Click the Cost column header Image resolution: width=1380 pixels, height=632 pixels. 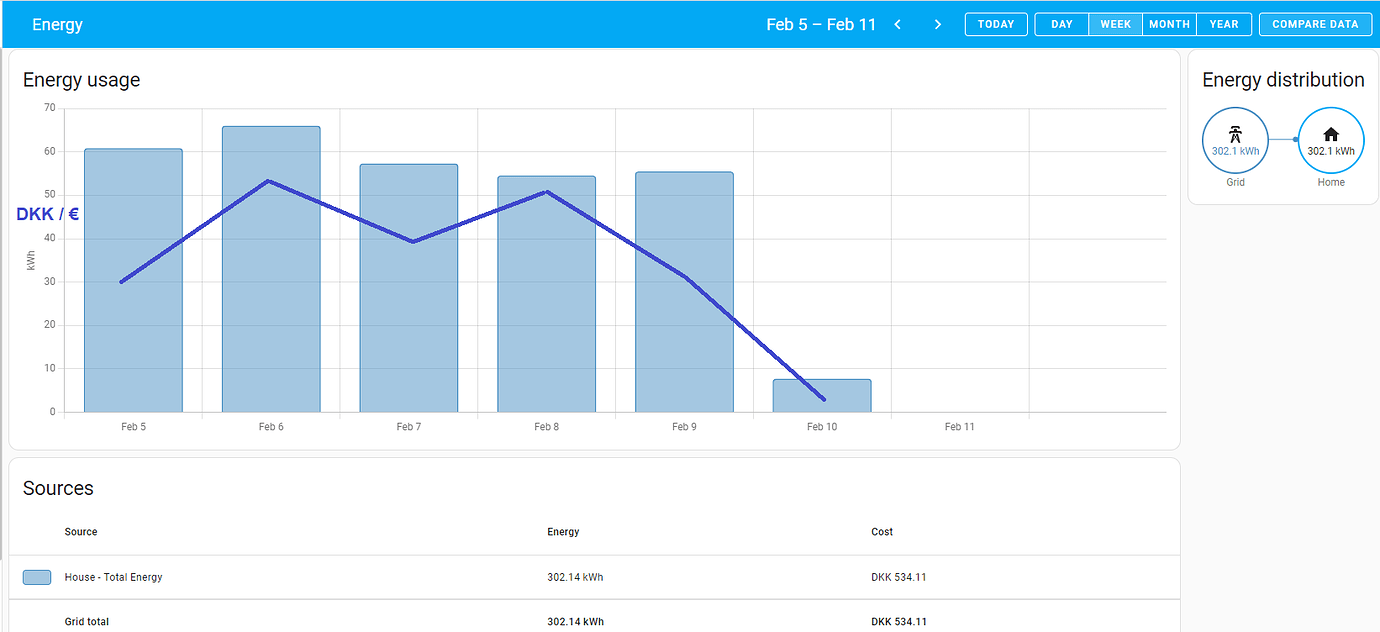(882, 532)
